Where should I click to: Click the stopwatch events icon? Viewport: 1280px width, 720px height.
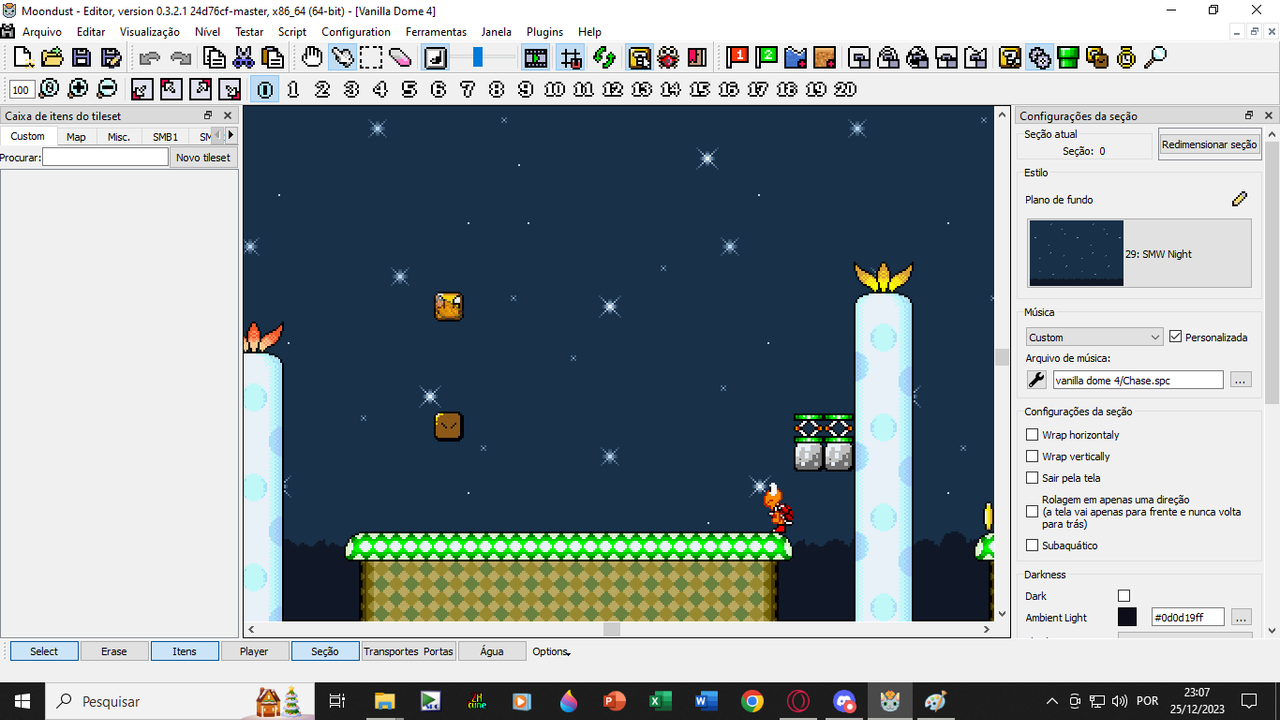coord(1126,58)
